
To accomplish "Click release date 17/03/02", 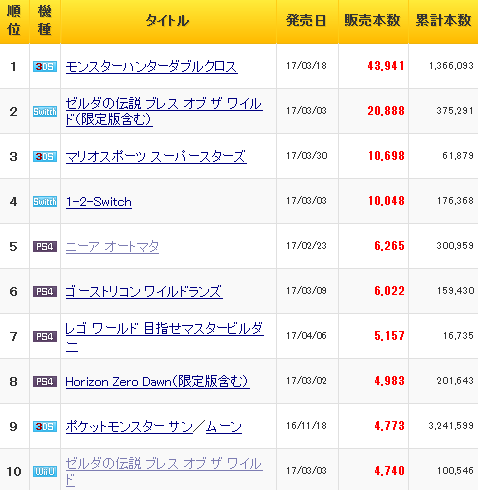I will tap(306, 381).
